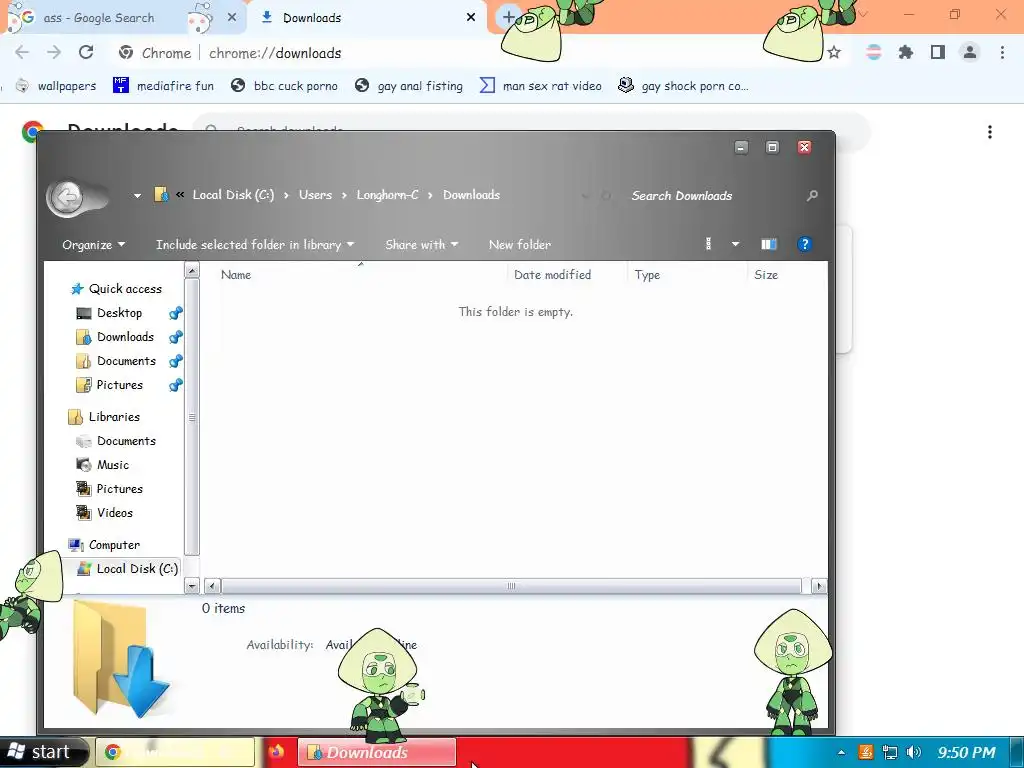Select Local Disk (C:) in navigation pane
Image resolution: width=1024 pixels, height=768 pixels.
(127, 569)
